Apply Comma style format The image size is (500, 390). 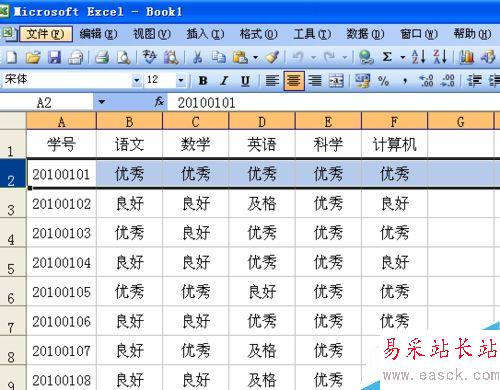point(405,81)
